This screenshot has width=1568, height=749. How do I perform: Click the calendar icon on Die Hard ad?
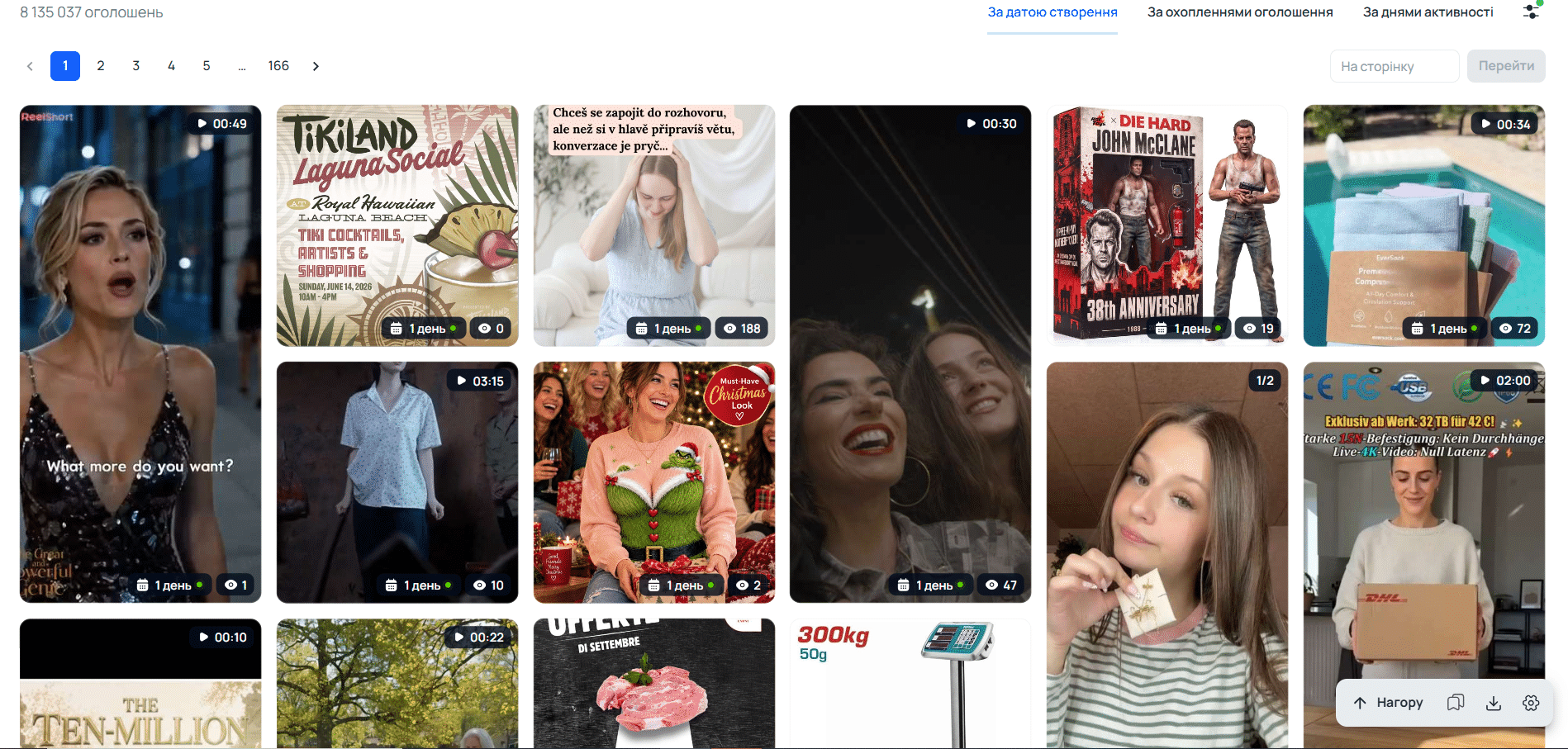pos(1161,329)
